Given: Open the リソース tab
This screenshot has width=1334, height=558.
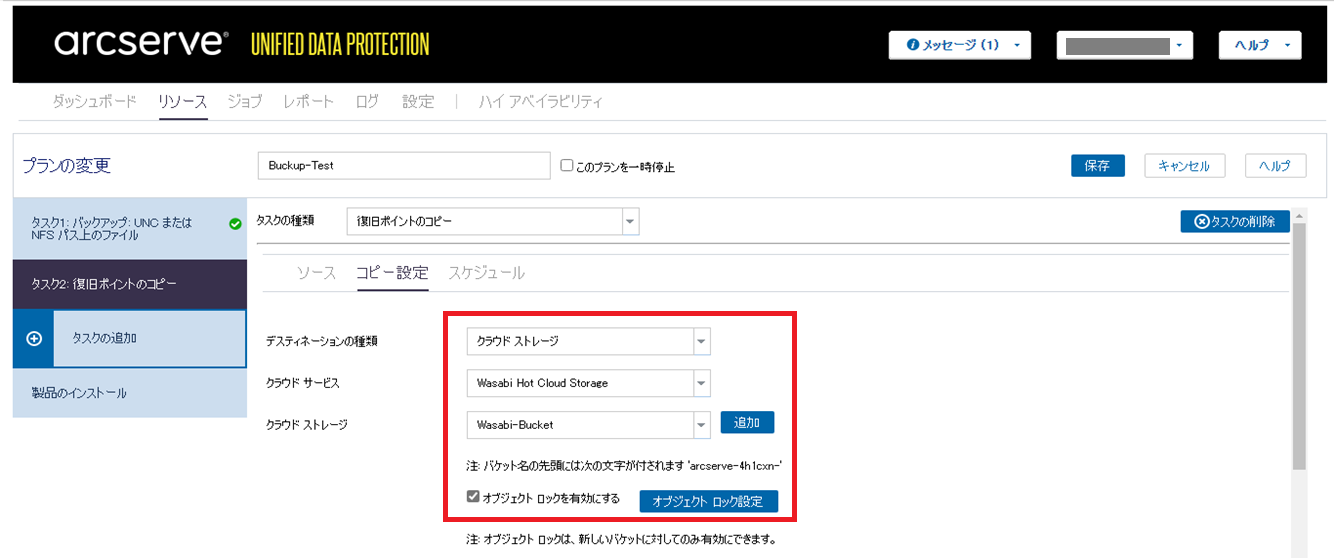Looking at the screenshot, I should tap(182, 101).
